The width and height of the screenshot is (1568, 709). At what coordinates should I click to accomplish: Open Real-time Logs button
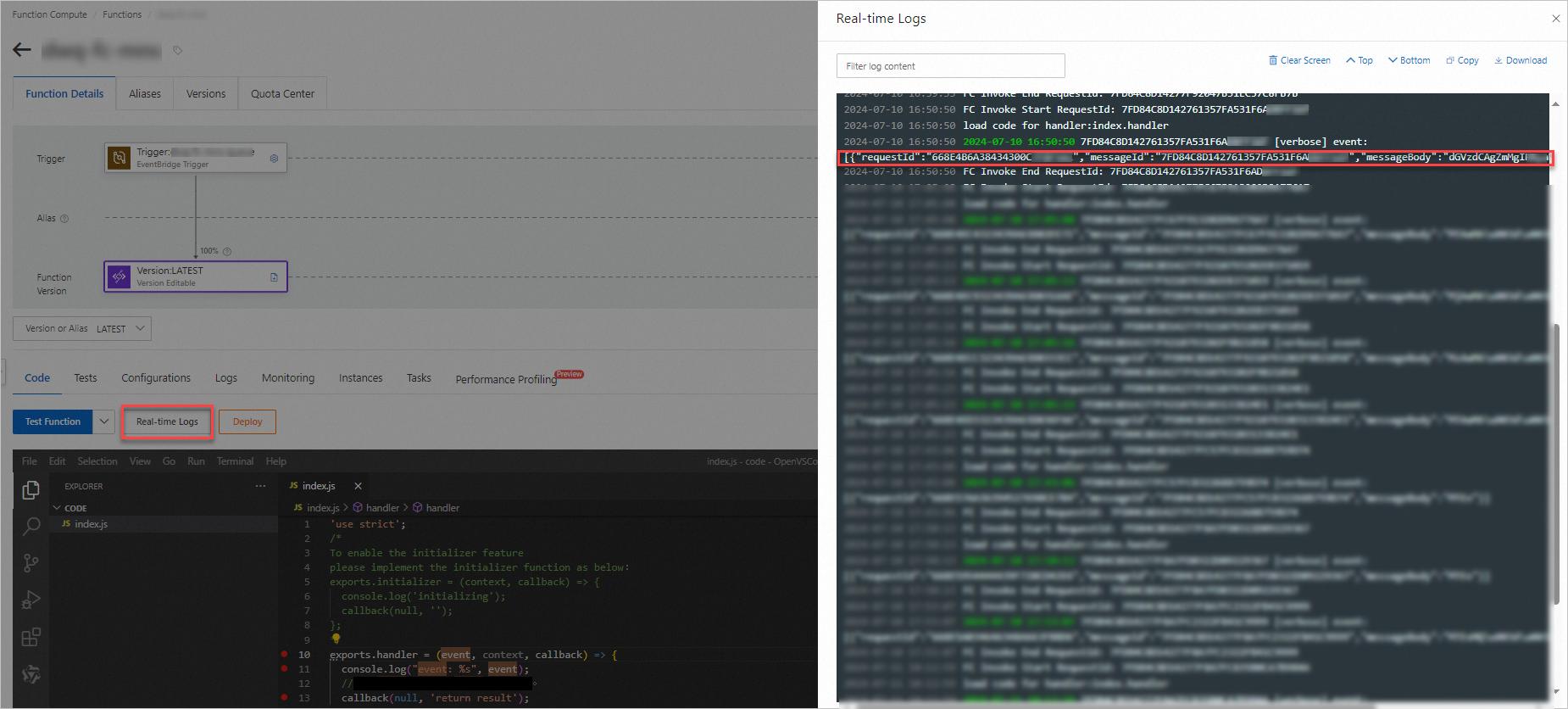click(167, 421)
